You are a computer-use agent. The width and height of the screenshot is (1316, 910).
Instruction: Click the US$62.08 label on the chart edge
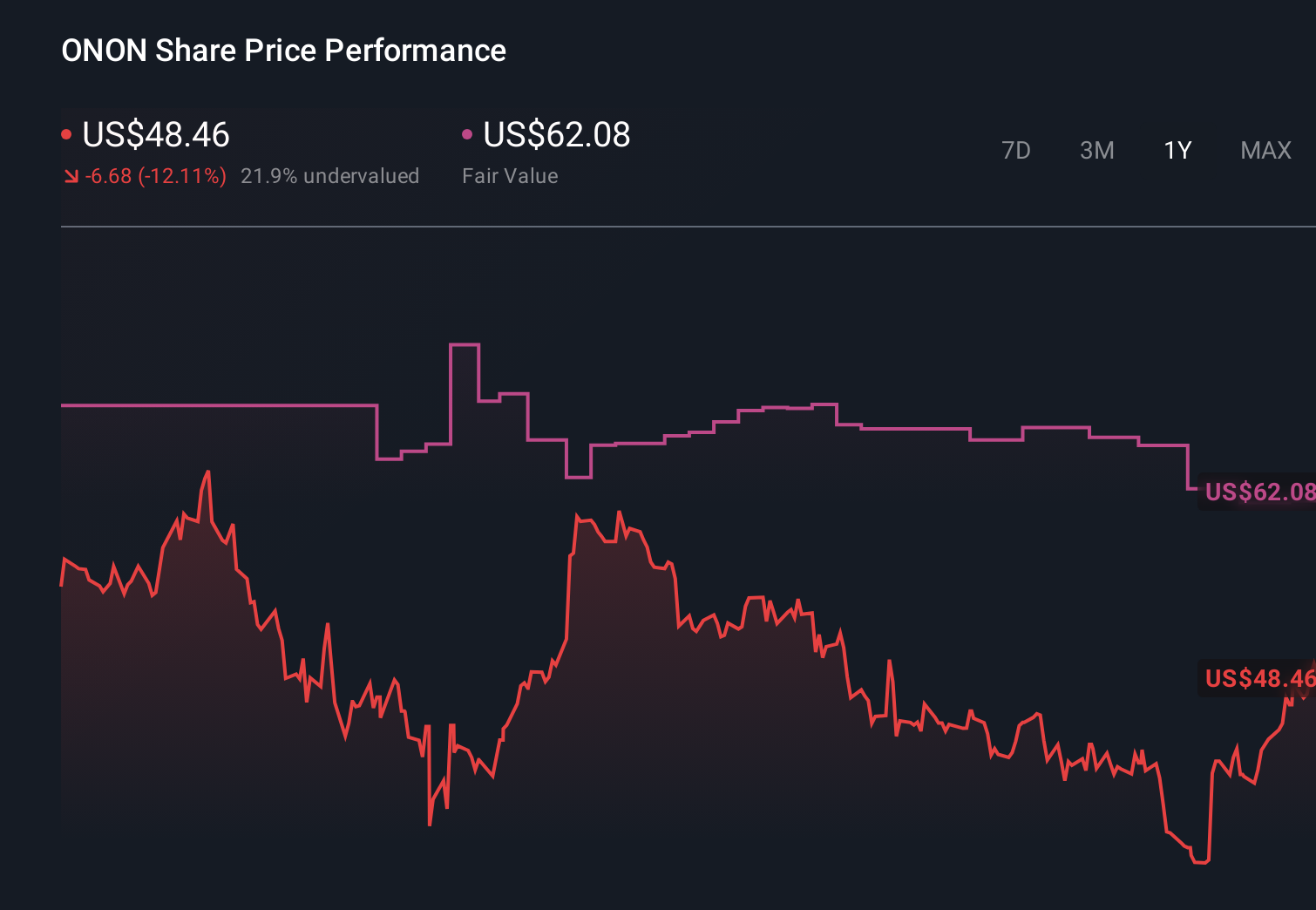point(1258,492)
